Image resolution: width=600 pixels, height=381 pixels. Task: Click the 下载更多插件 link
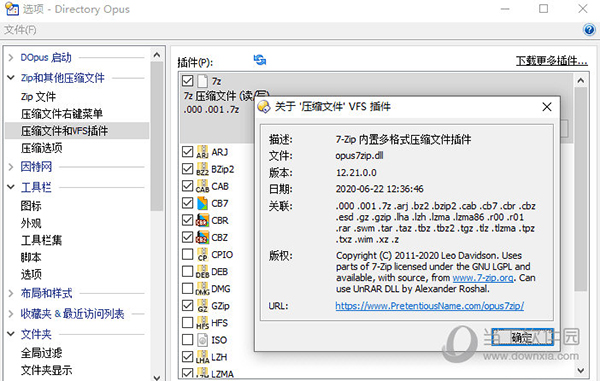[551, 60]
